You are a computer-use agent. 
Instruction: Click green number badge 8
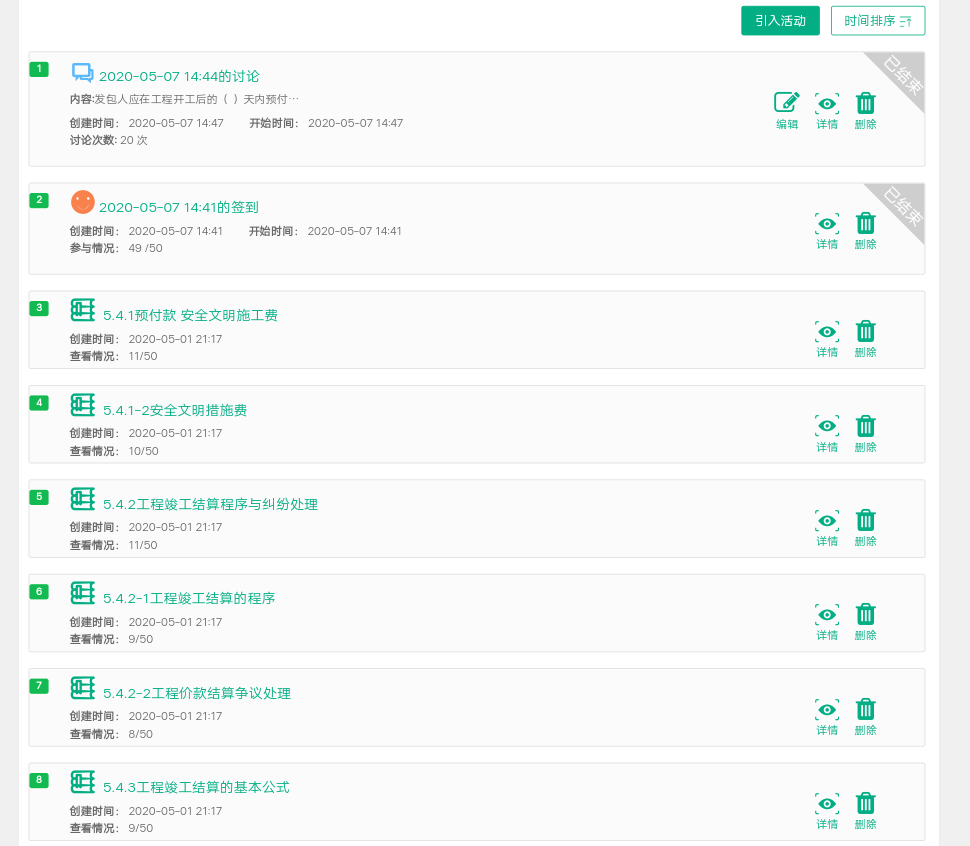click(x=39, y=780)
